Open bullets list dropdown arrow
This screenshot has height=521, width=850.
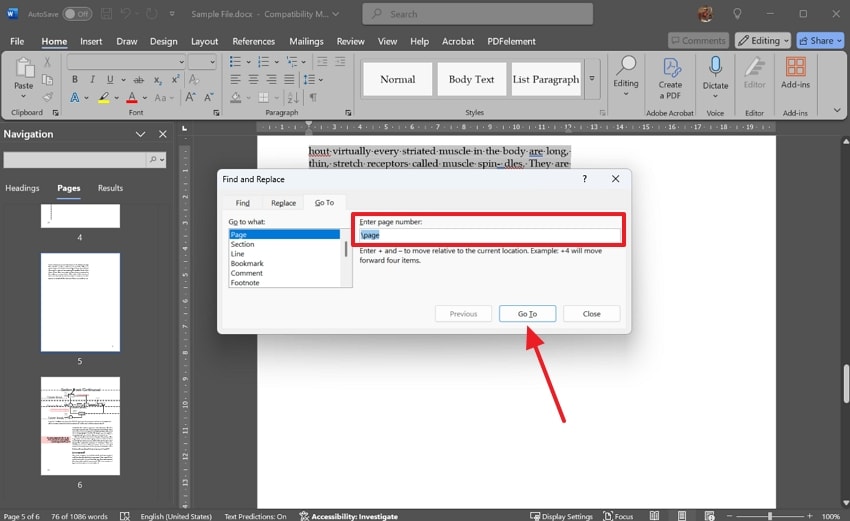pos(248,62)
